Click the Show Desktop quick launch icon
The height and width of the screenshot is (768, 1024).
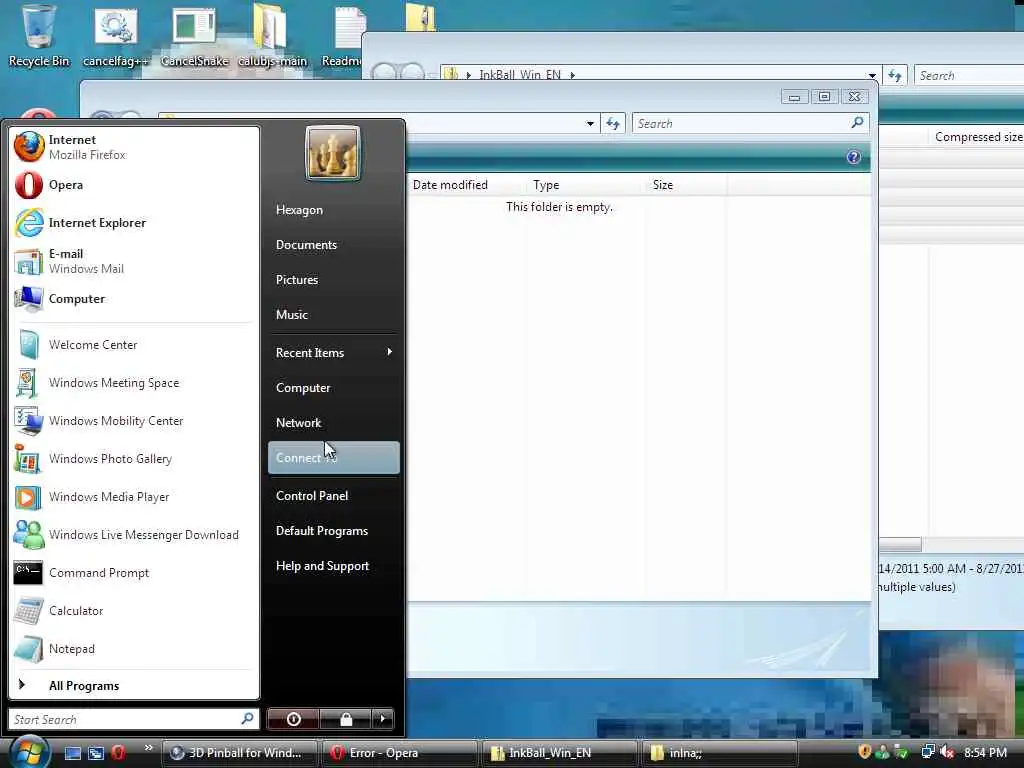72,753
